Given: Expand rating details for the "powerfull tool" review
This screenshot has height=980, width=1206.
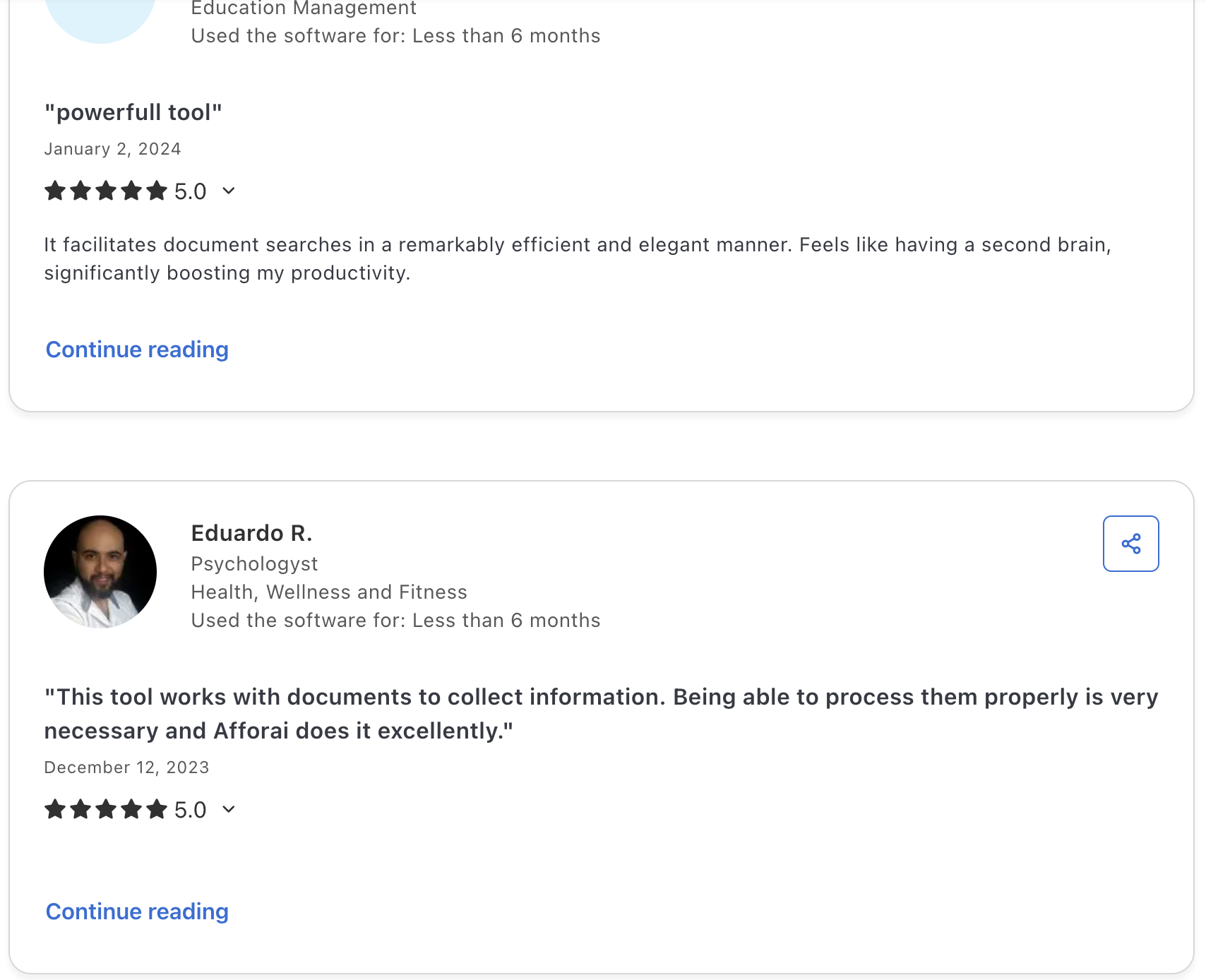Looking at the screenshot, I should pyautogui.click(x=228, y=191).
